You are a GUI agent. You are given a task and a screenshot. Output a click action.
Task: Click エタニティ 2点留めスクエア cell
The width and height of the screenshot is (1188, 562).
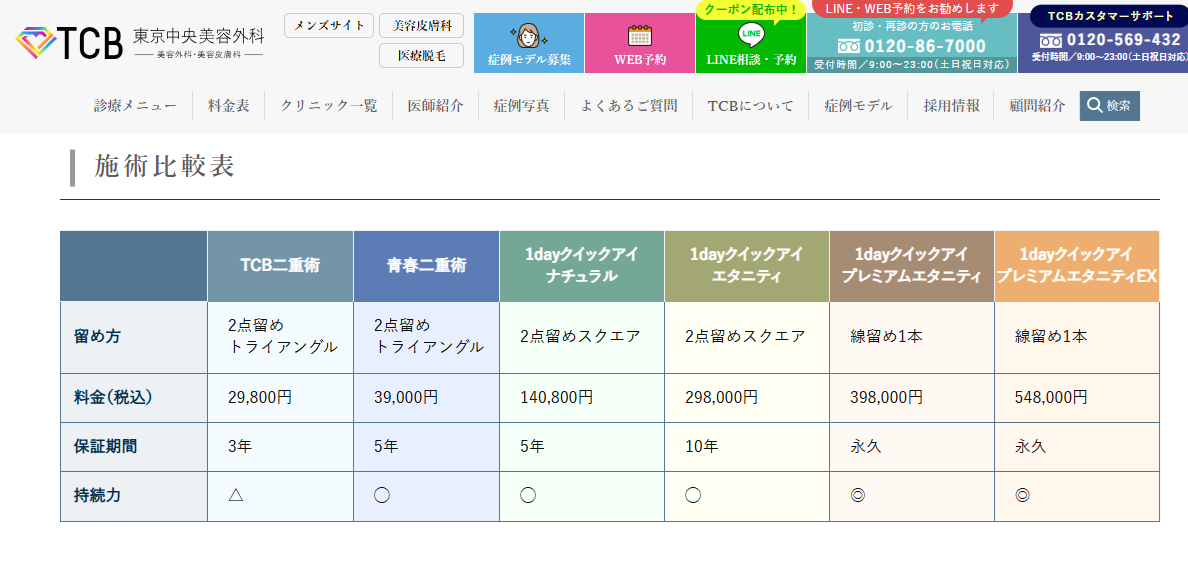[x=745, y=336]
